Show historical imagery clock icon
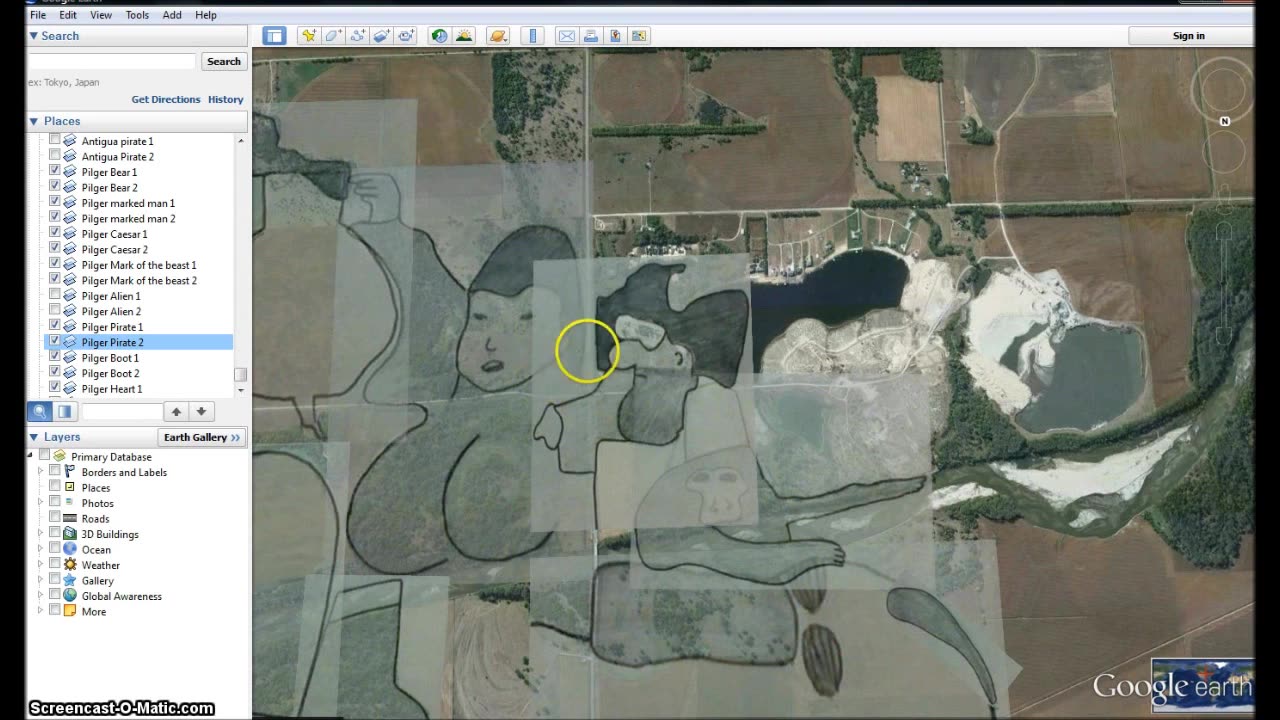Image resolution: width=1280 pixels, height=720 pixels. coord(440,36)
